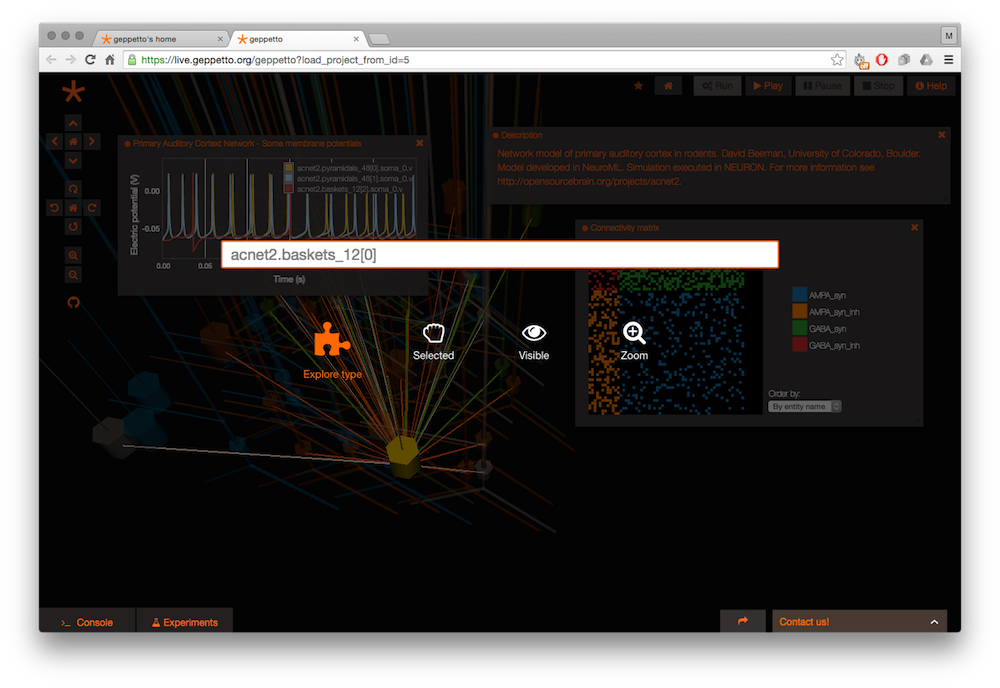This screenshot has height=688, width=1000.
Task: Switch to the geppetto's home browser tab
Action: click(x=159, y=39)
